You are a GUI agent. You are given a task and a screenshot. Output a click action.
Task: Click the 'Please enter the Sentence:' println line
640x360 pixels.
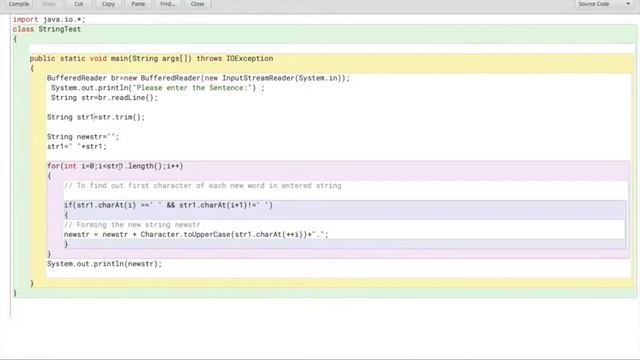coord(158,88)
